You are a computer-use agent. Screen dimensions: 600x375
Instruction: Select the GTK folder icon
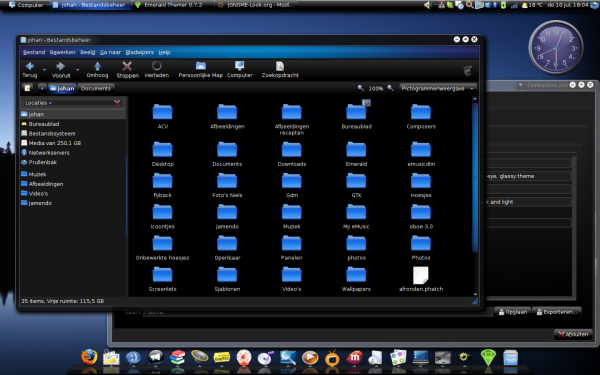(356, 181)
